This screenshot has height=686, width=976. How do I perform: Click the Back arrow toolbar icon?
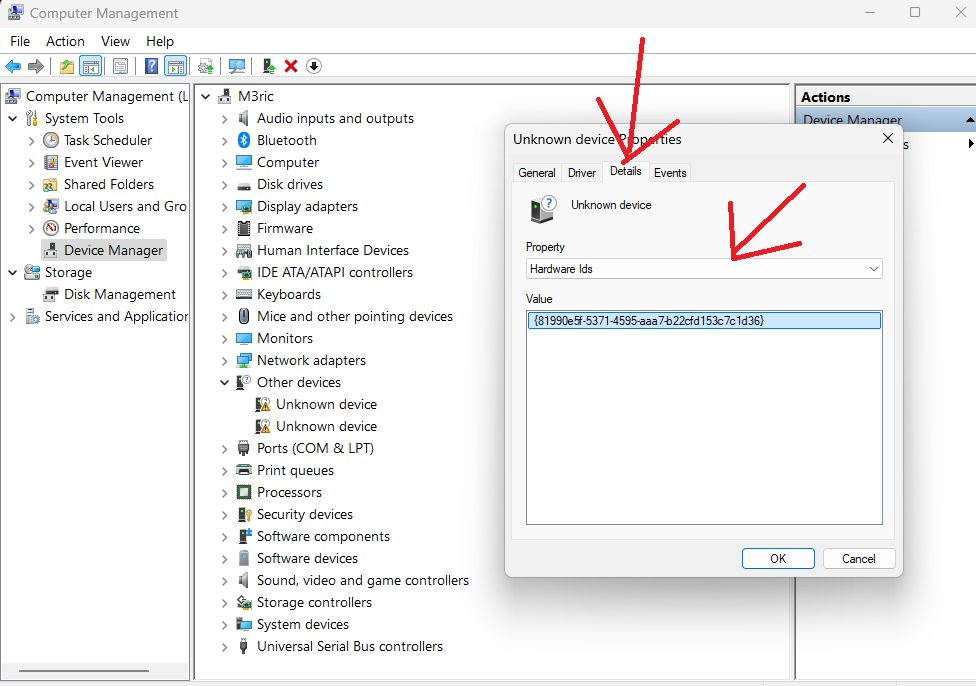point(13,66)
